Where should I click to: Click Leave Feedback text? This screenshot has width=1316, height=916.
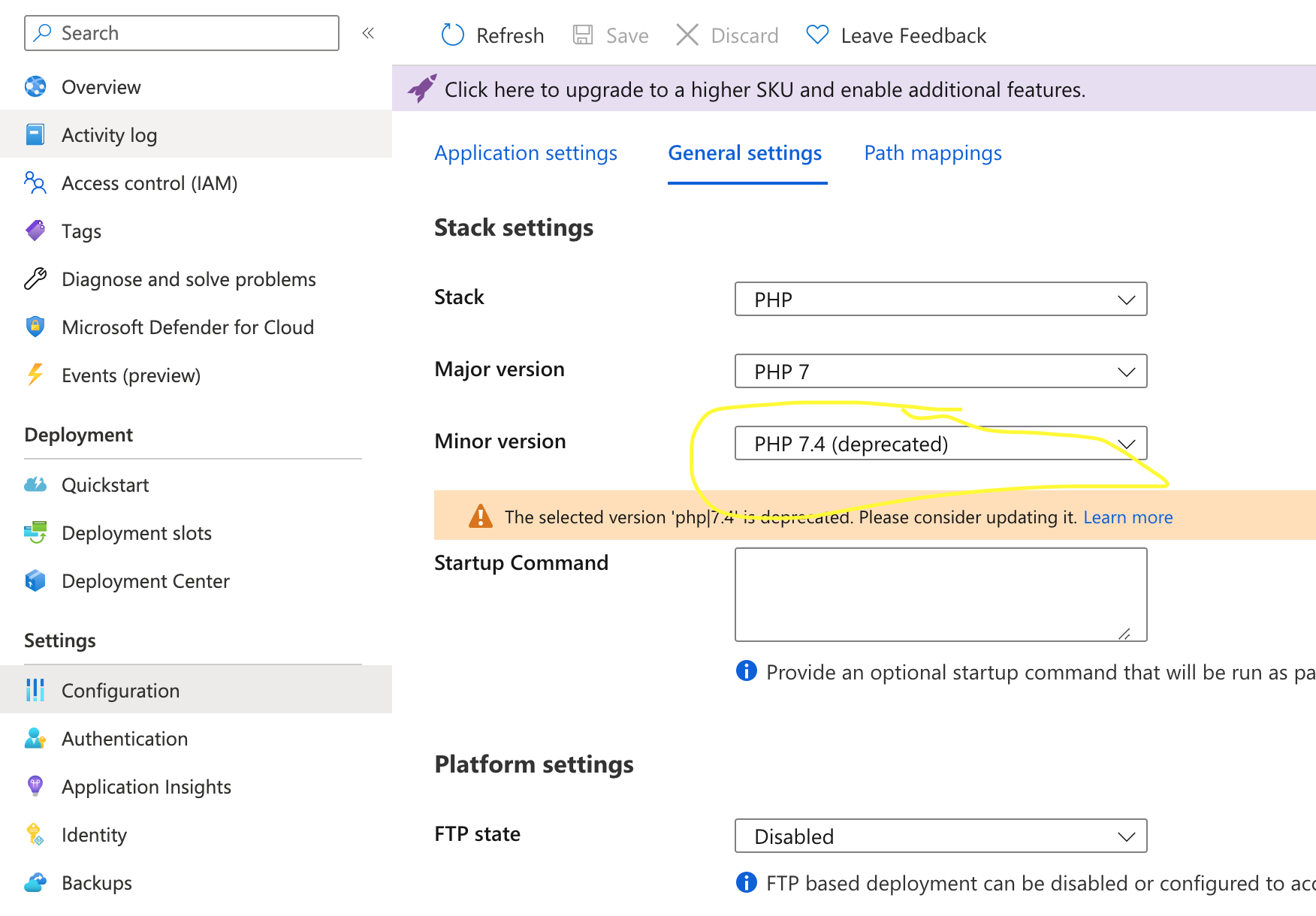point(913,35)
